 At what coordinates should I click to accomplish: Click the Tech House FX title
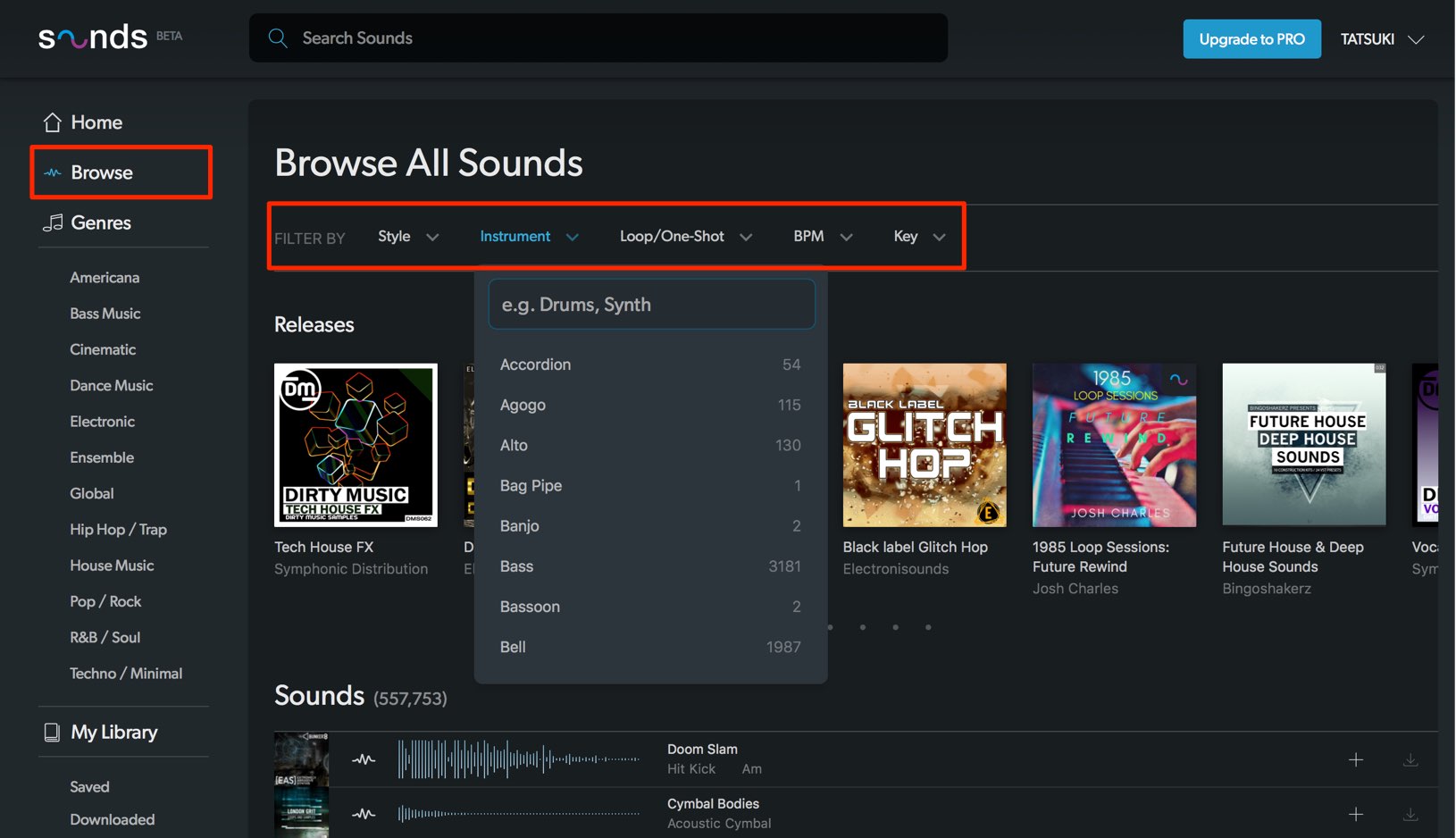pos(324,547)
